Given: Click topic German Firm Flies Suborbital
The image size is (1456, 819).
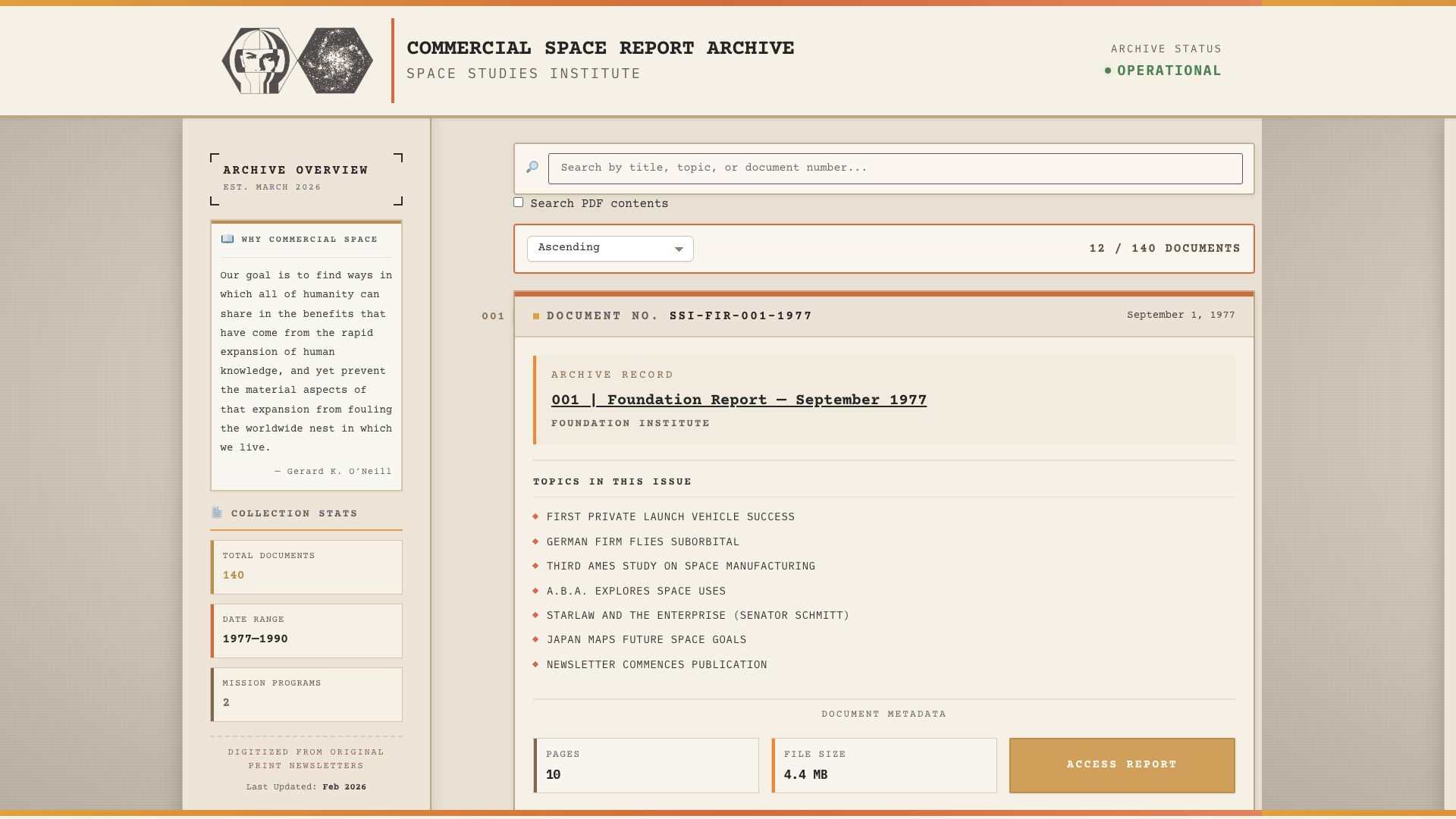Looking at the screenshot, I should [643, 542].
